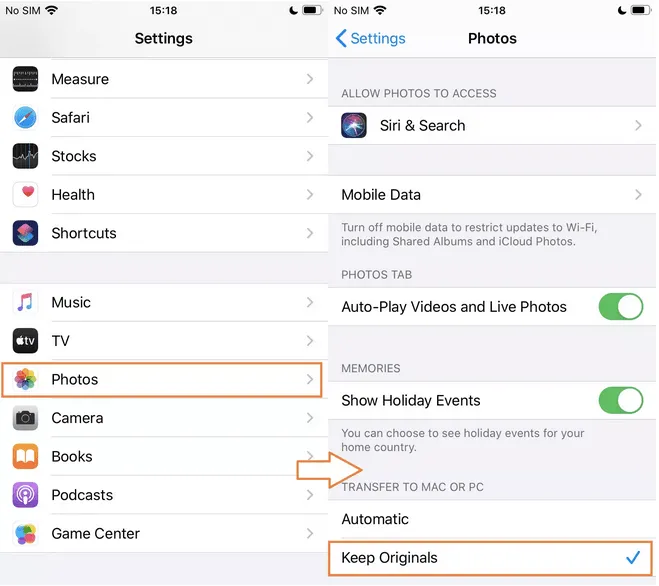Open the Shortcuts app icon
The height and width of the screenshot is (586, 659).
pyautogui.click(x=25, y=233)
